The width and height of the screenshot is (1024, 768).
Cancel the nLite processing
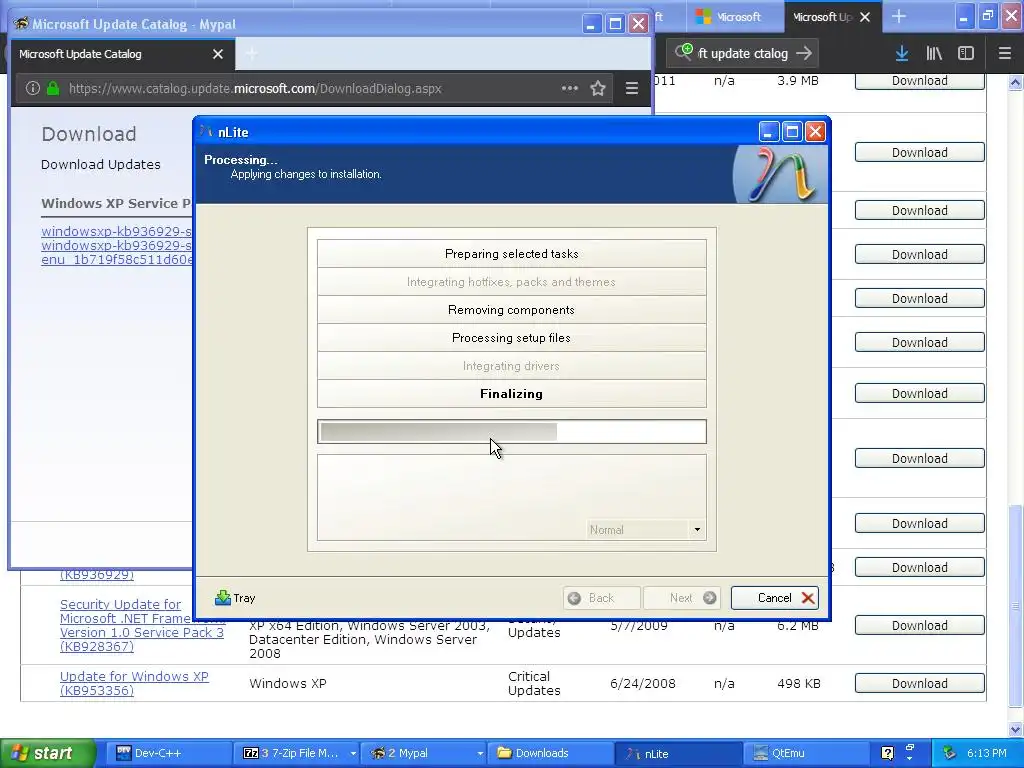pyautogui.click(x=775, y=598)
